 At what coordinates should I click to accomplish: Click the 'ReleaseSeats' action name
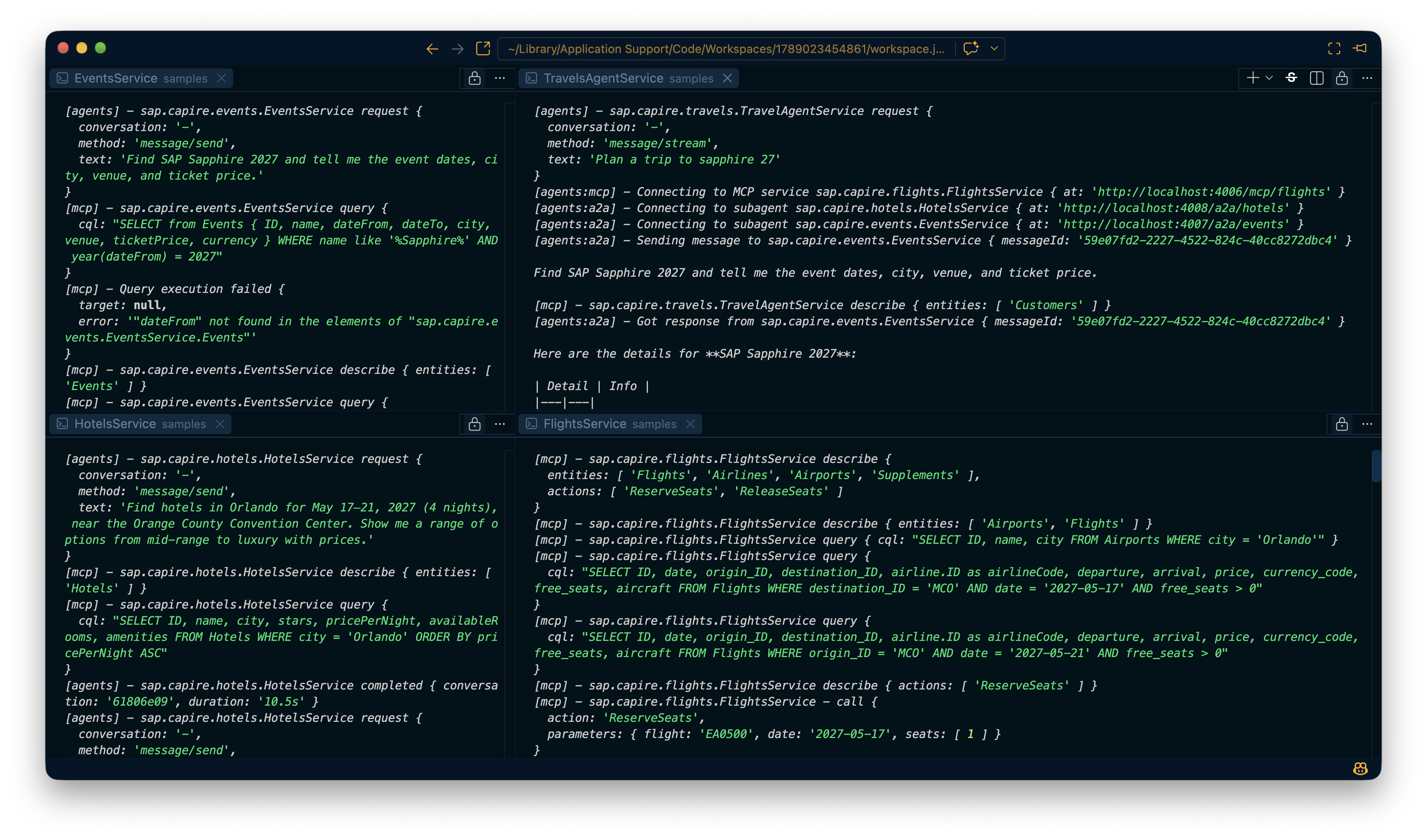[x=781, y=491]
